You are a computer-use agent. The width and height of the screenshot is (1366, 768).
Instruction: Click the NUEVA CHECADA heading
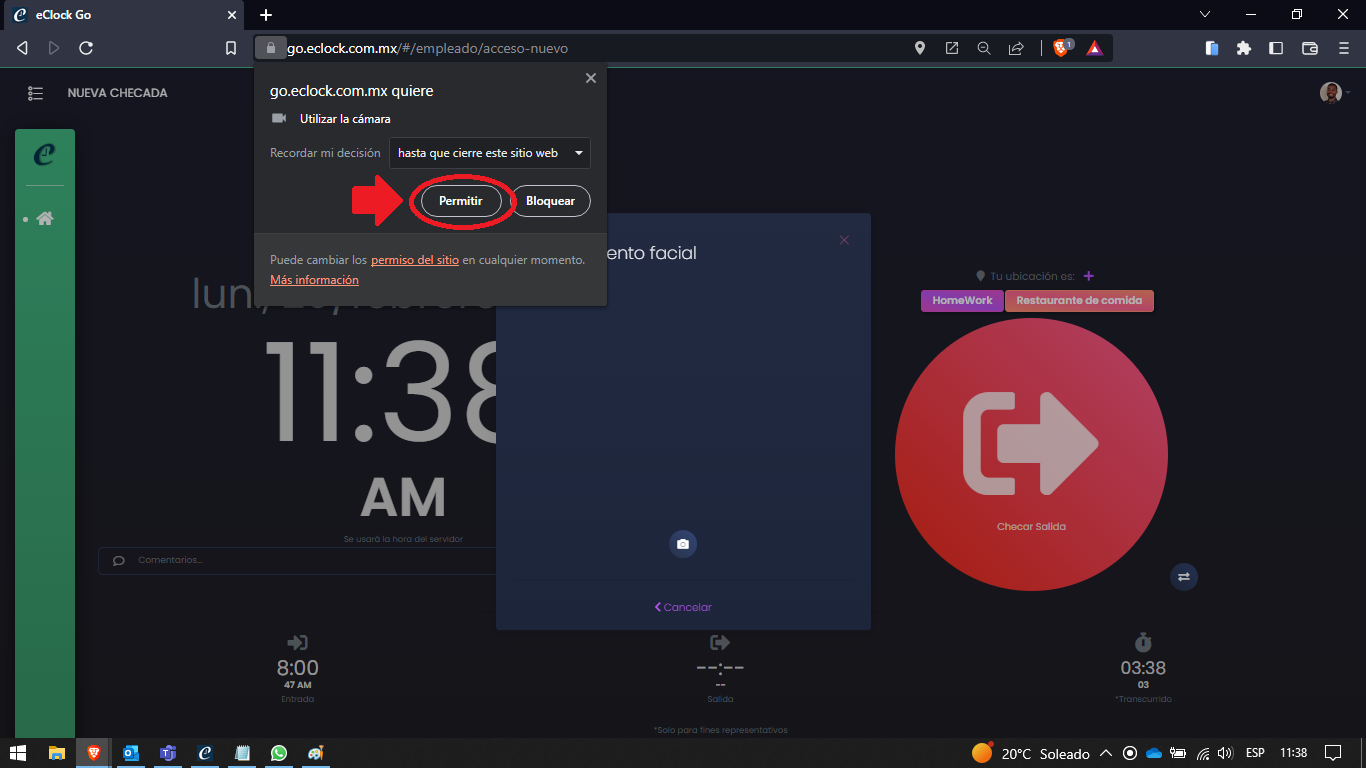click(x=117, y=93)
